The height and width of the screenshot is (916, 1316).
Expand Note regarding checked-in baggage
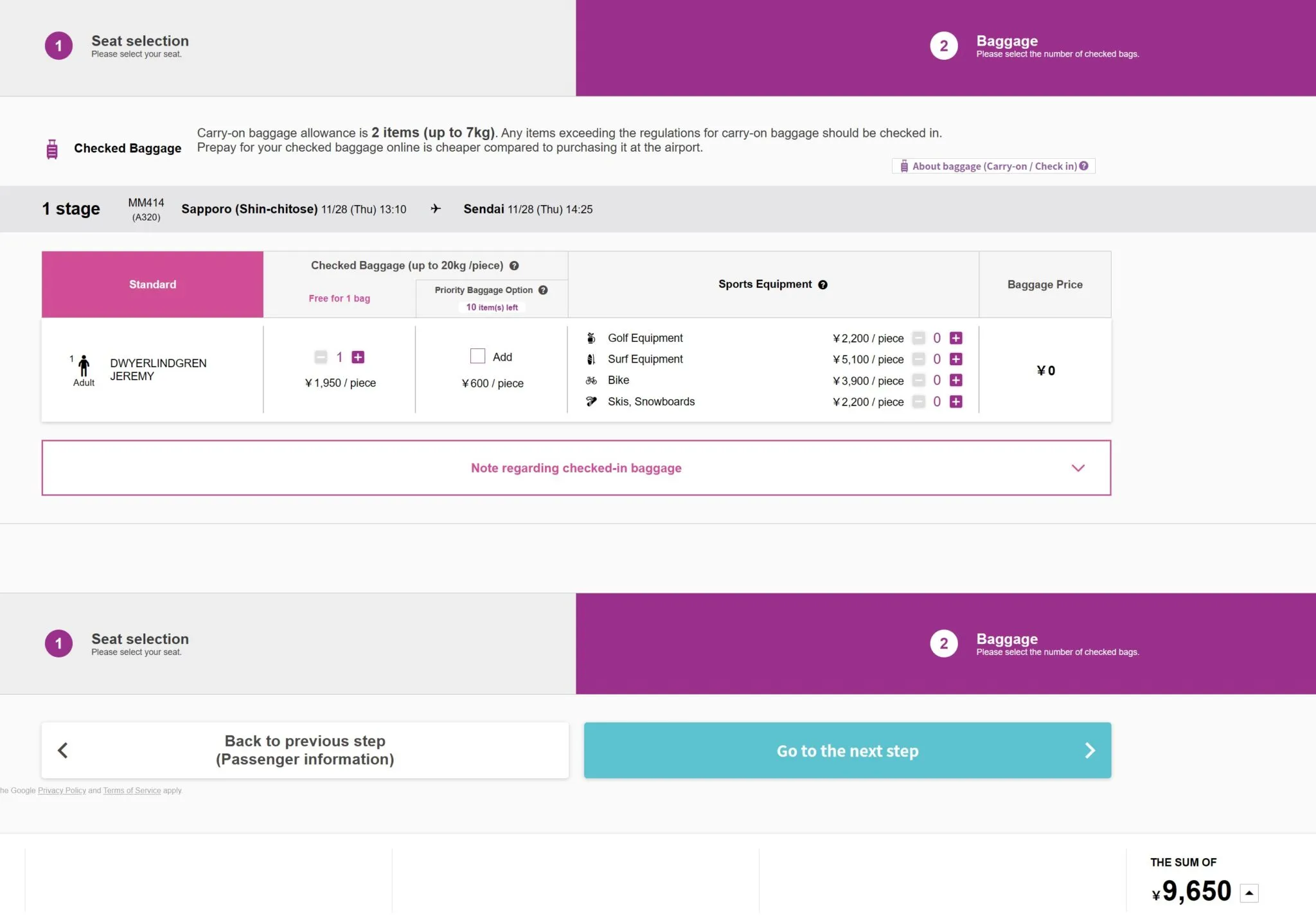[576, 468]
